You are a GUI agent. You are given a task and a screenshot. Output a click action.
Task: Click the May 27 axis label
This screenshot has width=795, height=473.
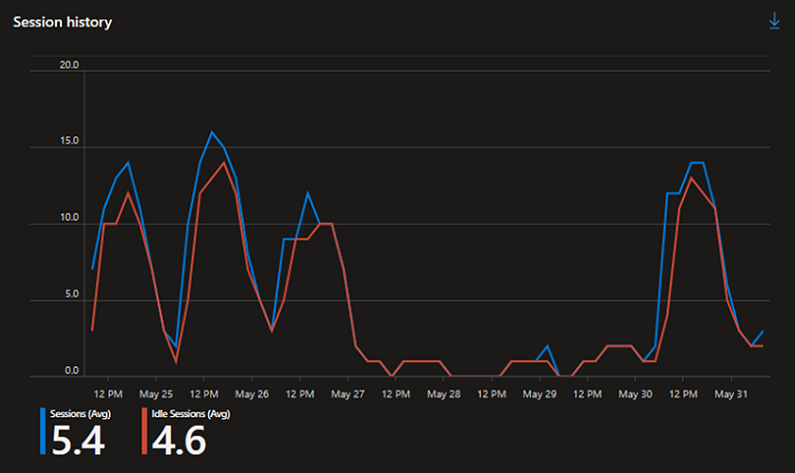[x=347, y=394]
